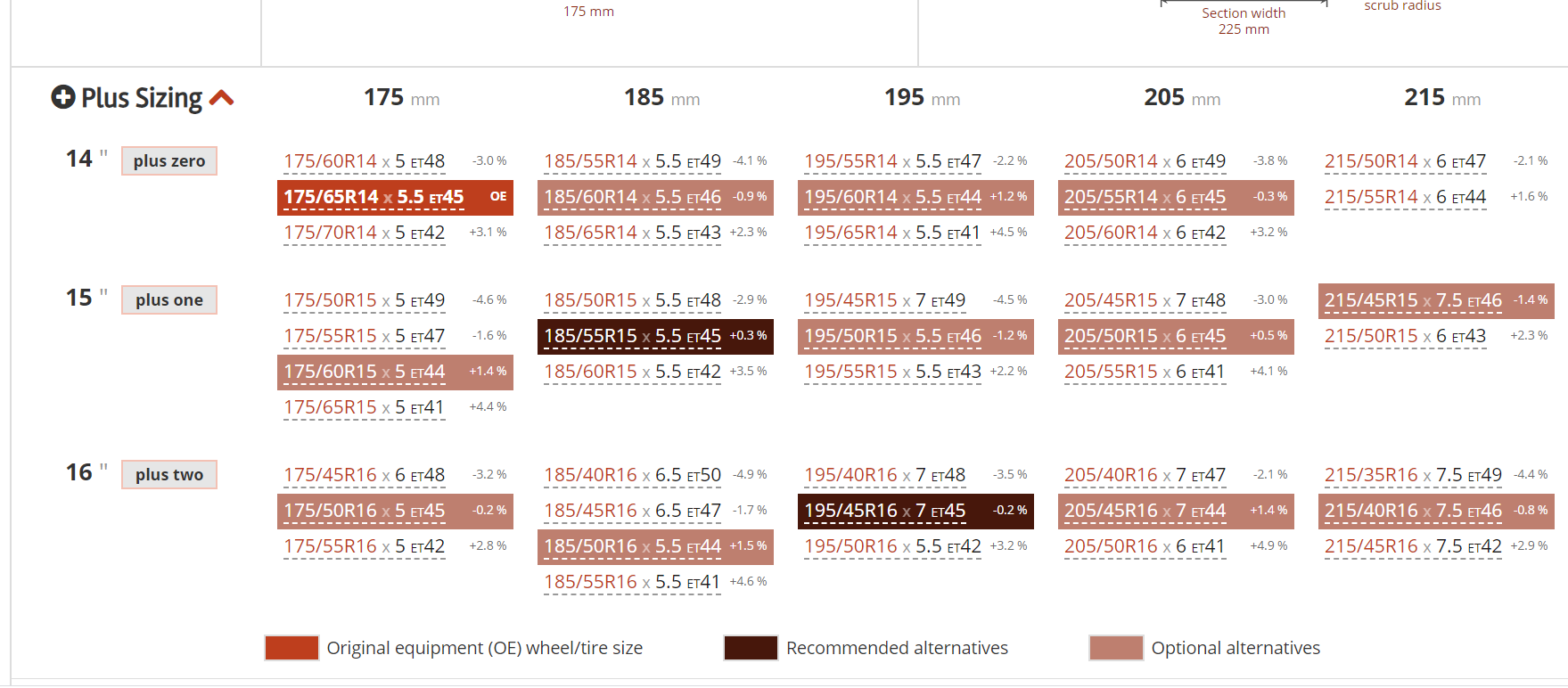Open recommended size 195/45R16 link
This screenshot has width=1568, height=688.
pos(884,511)
